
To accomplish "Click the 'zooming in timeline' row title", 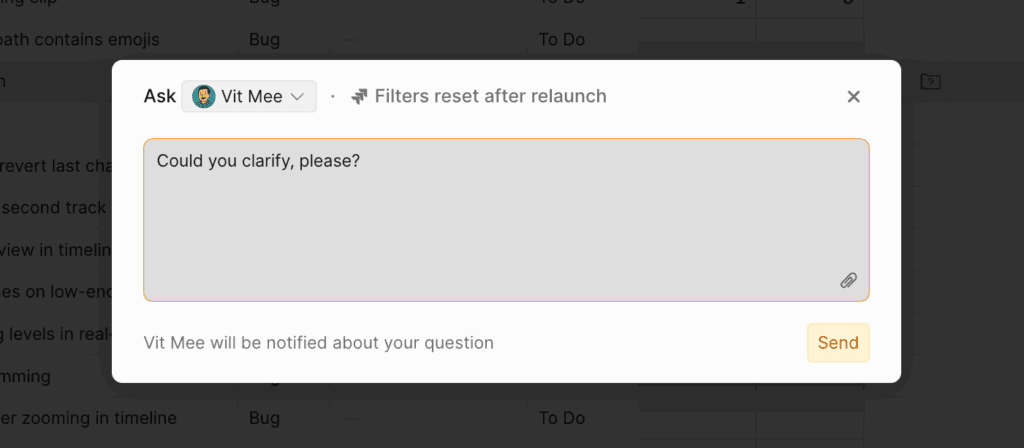I will click(88, 418).
